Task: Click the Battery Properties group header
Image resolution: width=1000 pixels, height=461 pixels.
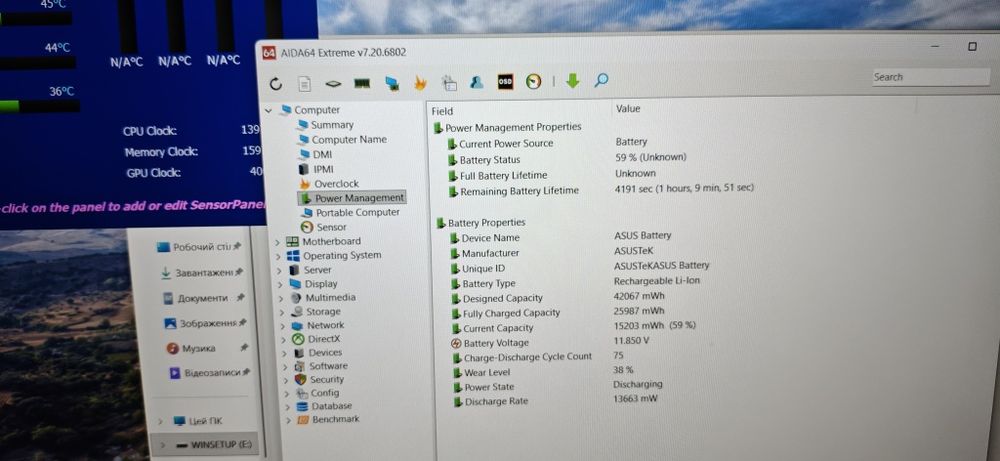Action: click(x=480, y=223)
